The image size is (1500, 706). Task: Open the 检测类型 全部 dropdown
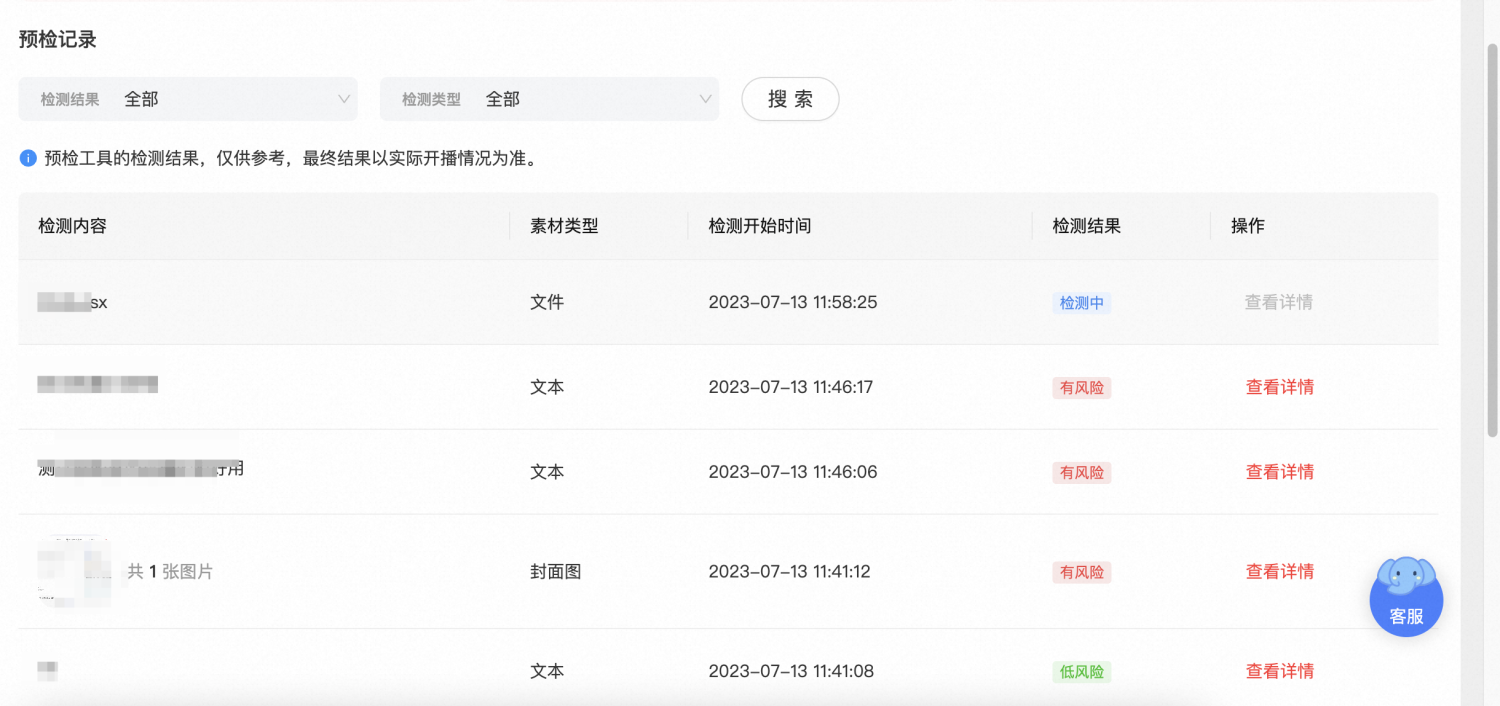pyautogui.click(x=549, y=99)
